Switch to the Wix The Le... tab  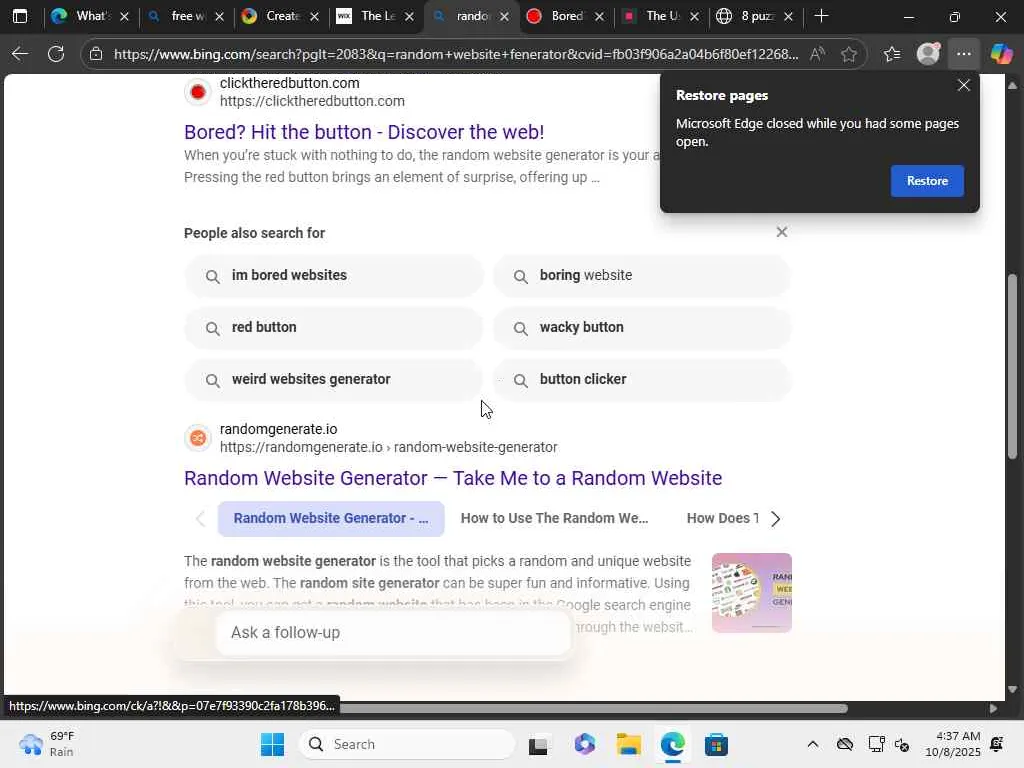(375, 16)
